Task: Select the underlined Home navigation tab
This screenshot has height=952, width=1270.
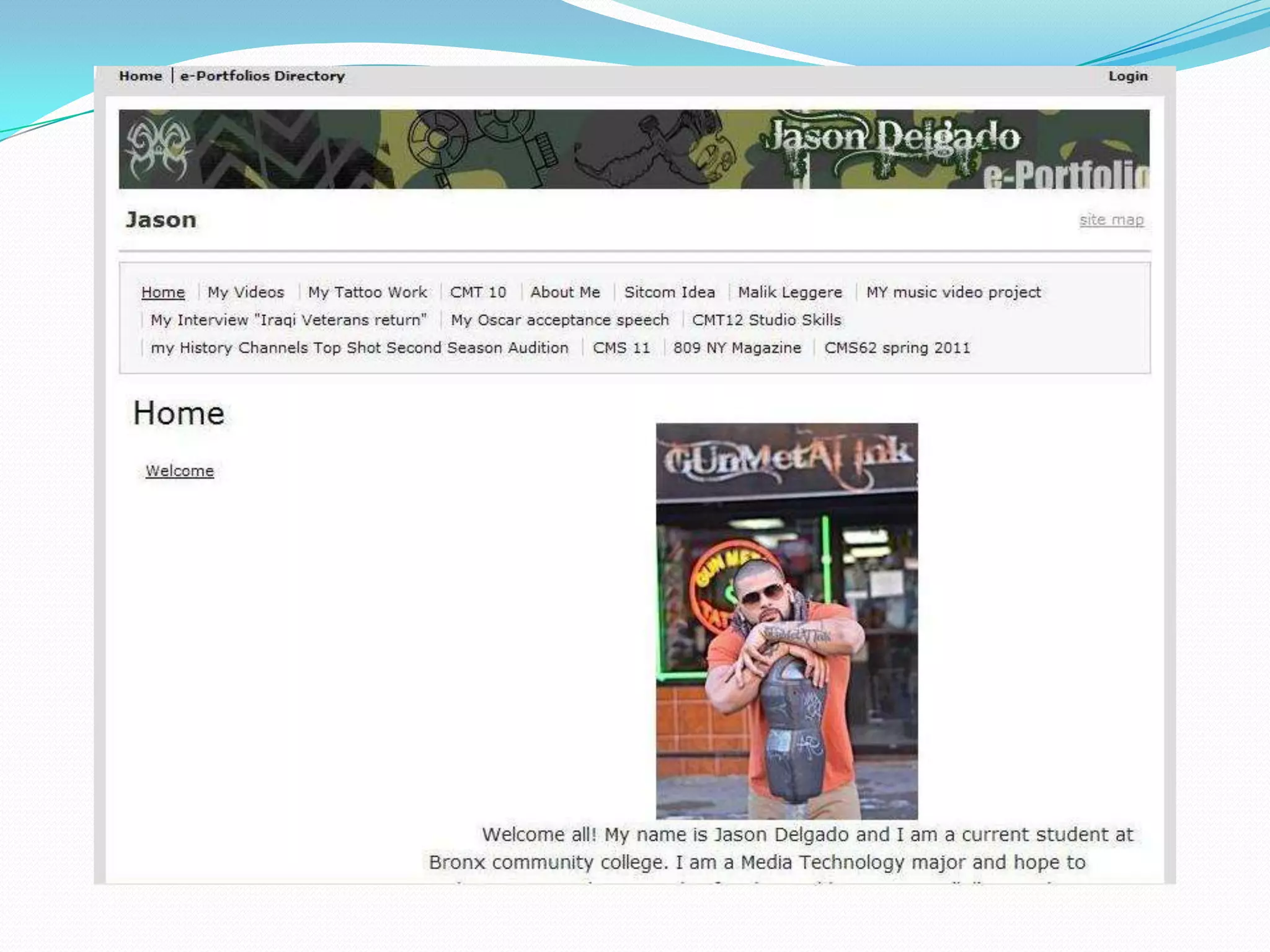Action: point(163,293)
